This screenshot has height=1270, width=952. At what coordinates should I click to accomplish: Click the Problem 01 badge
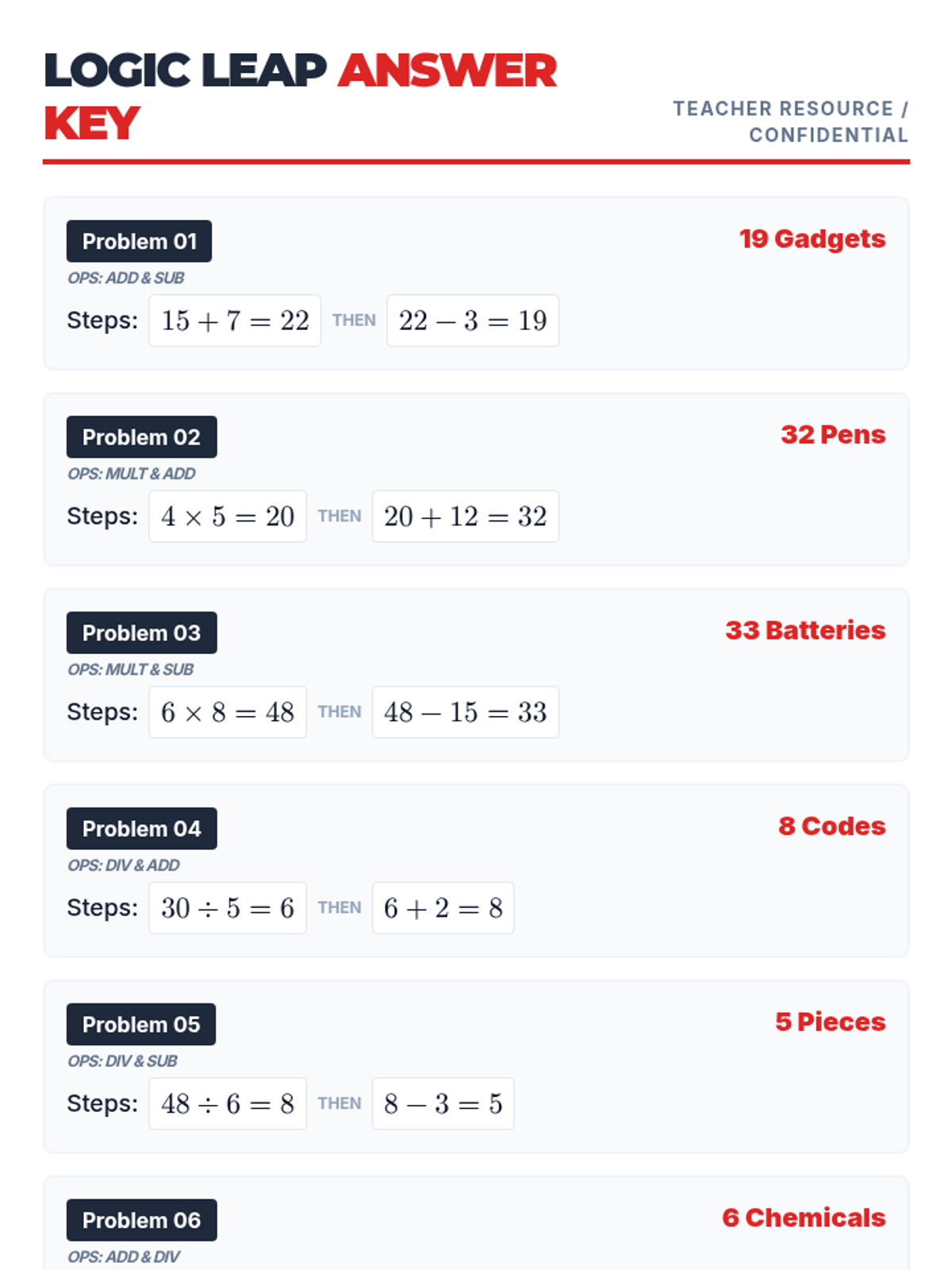click(139, 241)
